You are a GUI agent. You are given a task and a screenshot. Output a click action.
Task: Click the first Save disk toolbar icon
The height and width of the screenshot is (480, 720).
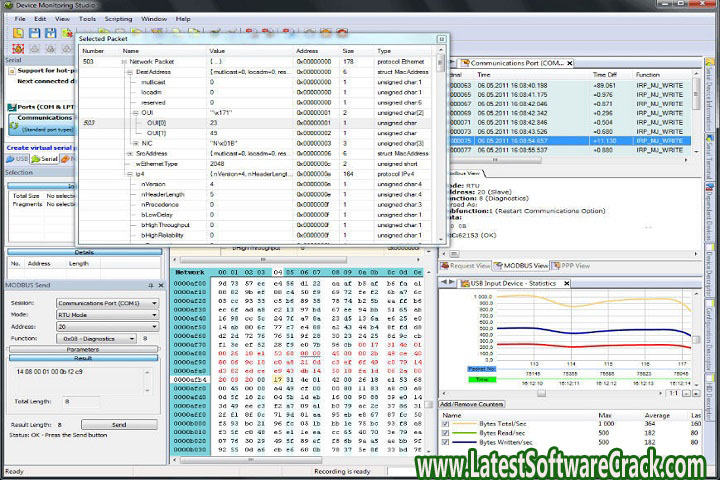pos(34,33)
